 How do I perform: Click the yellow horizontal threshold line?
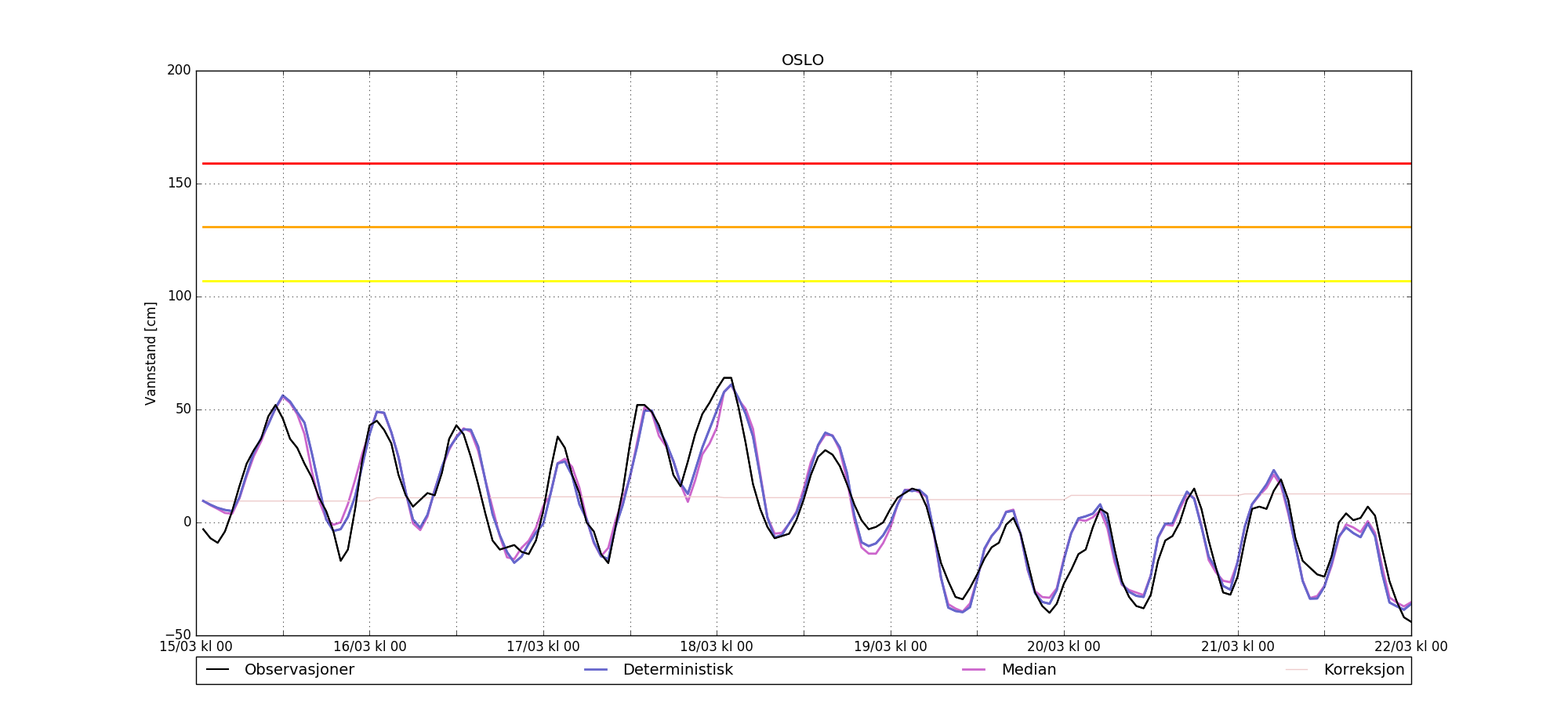(807, 281)
